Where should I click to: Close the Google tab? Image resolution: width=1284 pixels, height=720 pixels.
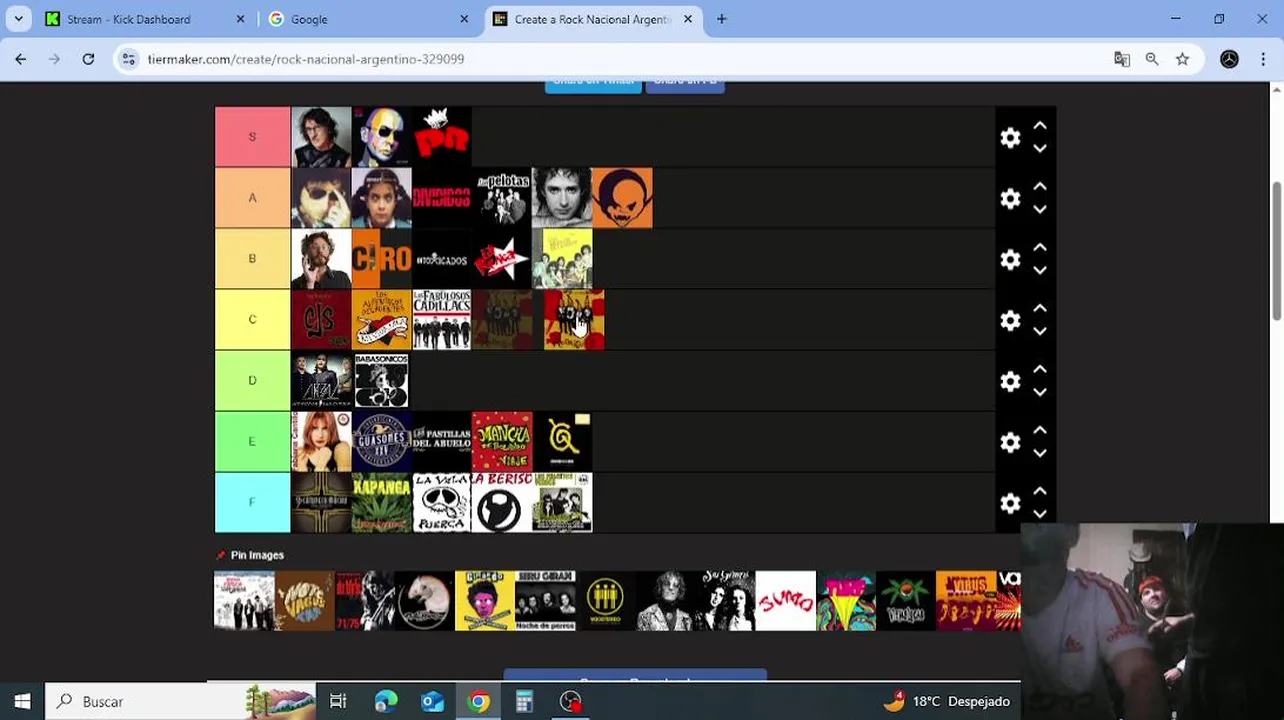click(464, 19)
